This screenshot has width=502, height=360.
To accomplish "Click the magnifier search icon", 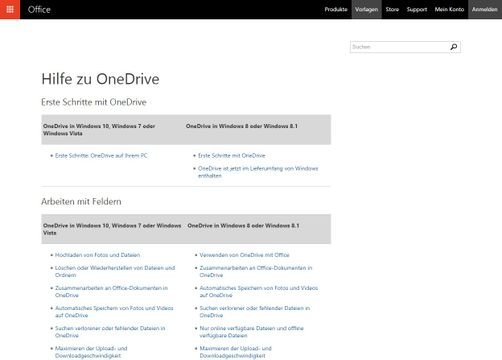I will pyautogui.click(x=454, y=47).
